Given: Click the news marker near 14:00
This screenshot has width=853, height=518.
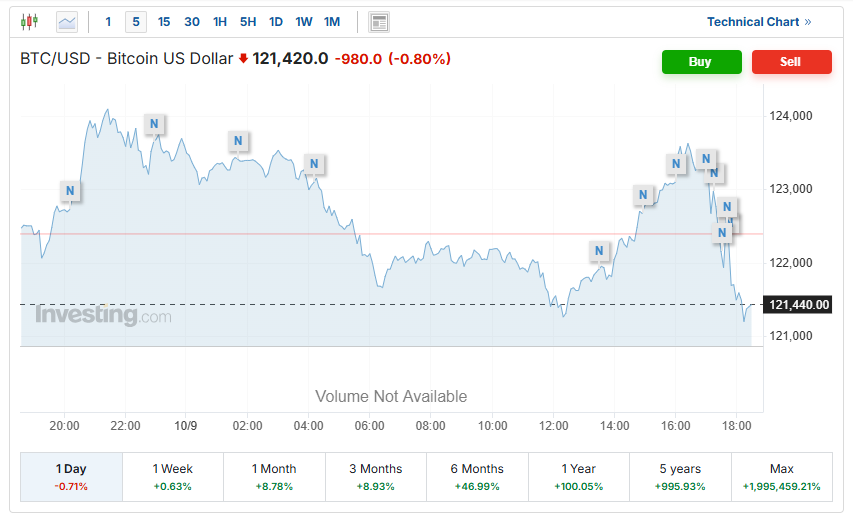Looking at the screenshot, I should coord(599,250).
